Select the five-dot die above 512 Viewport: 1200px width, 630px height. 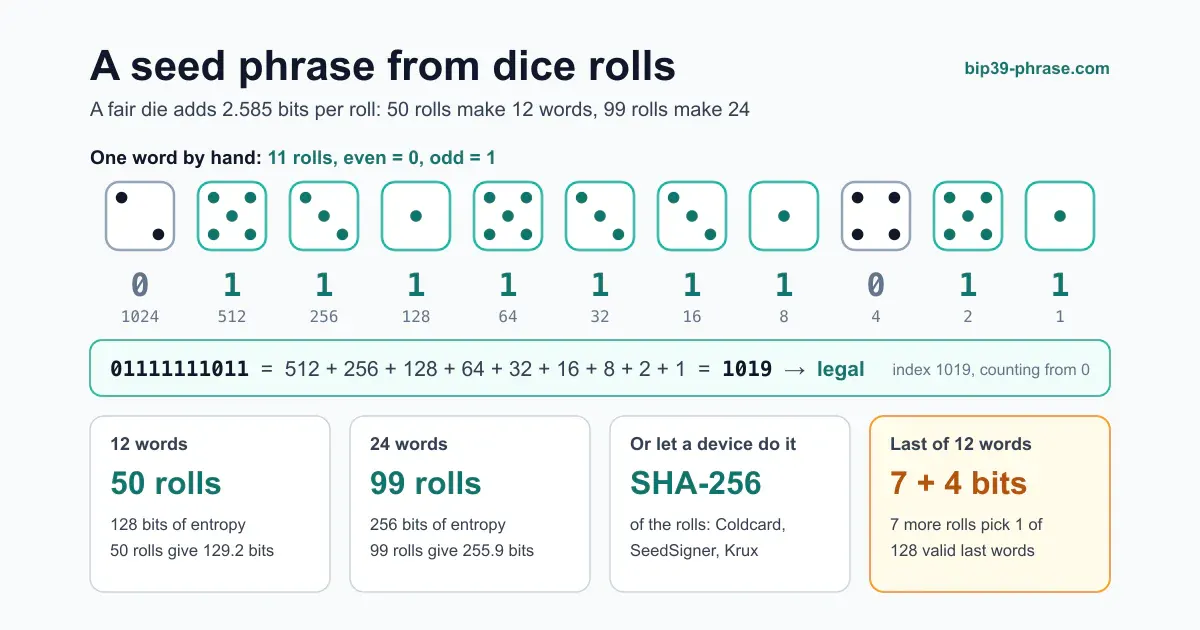pyautogui.click(x=232, y=216)
